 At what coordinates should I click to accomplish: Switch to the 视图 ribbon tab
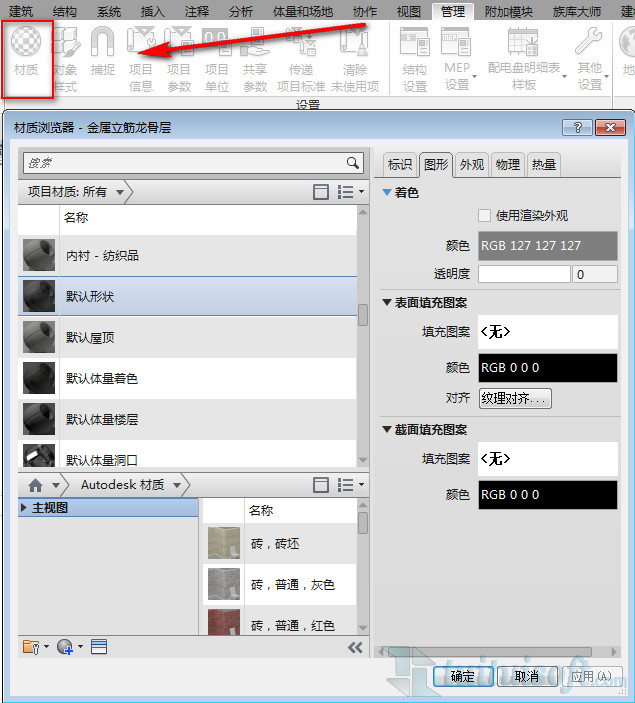(x=409, y=11)
